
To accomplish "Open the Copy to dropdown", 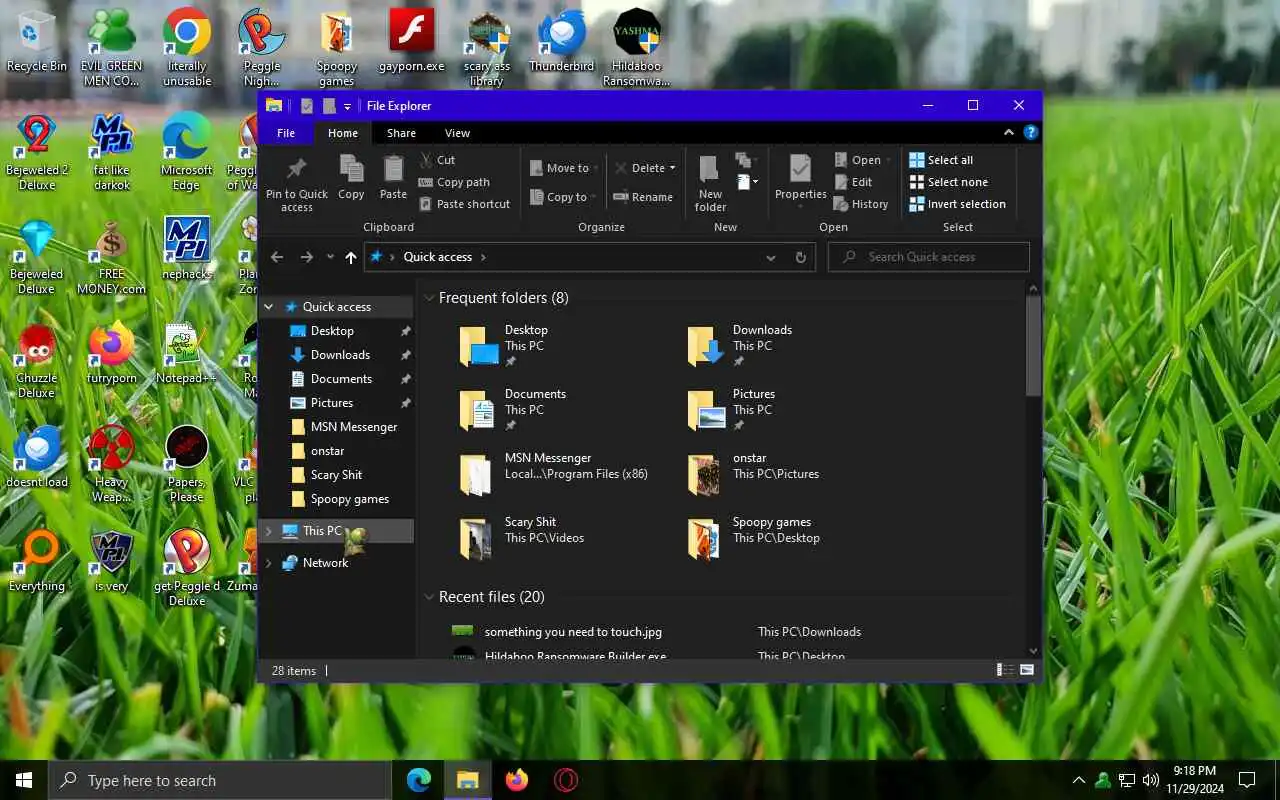I will click(x=565, y=197).
